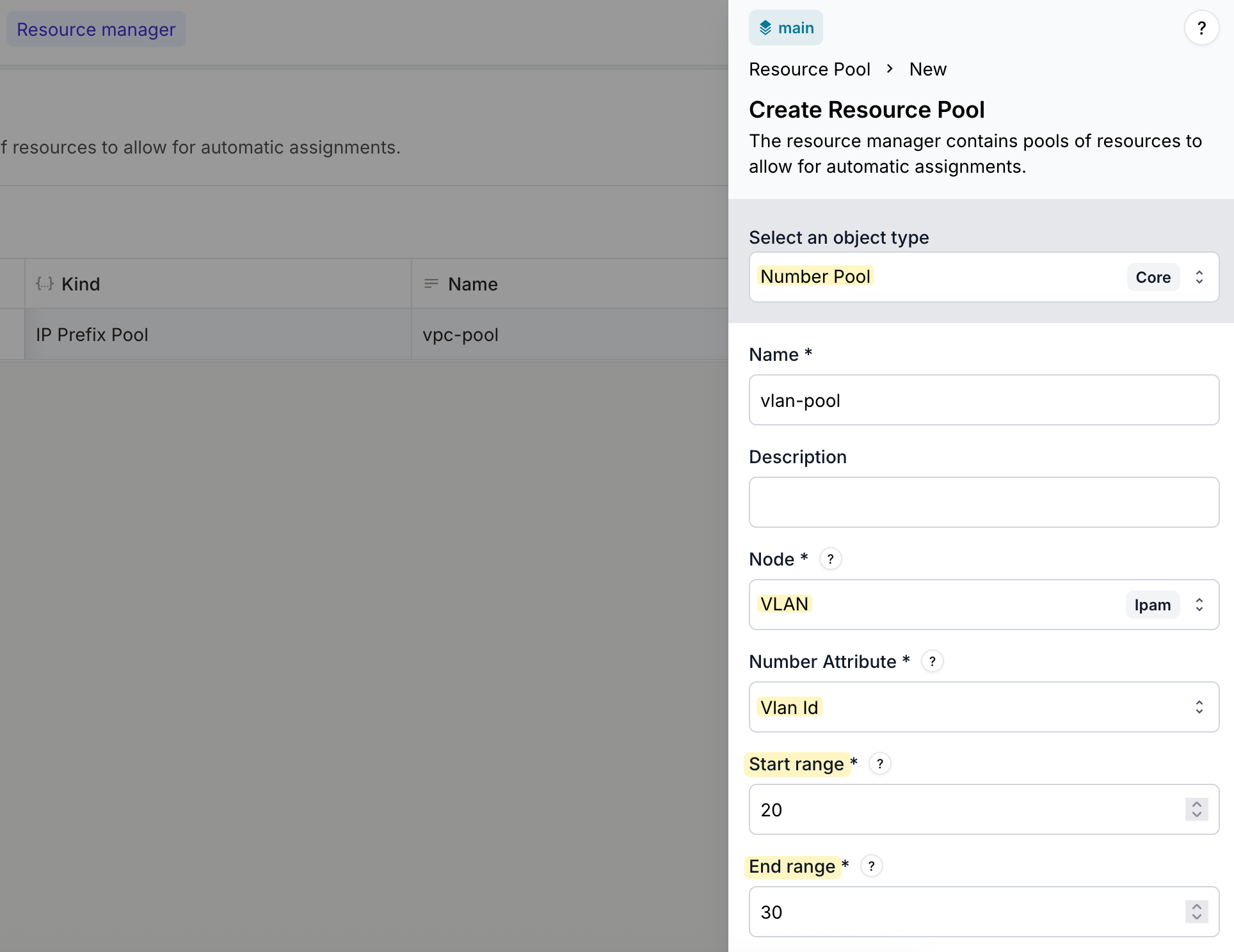The height and width of the screenshot is (952, 1234).
Task: Click the Node field help icon
Action: coord(830,559)
